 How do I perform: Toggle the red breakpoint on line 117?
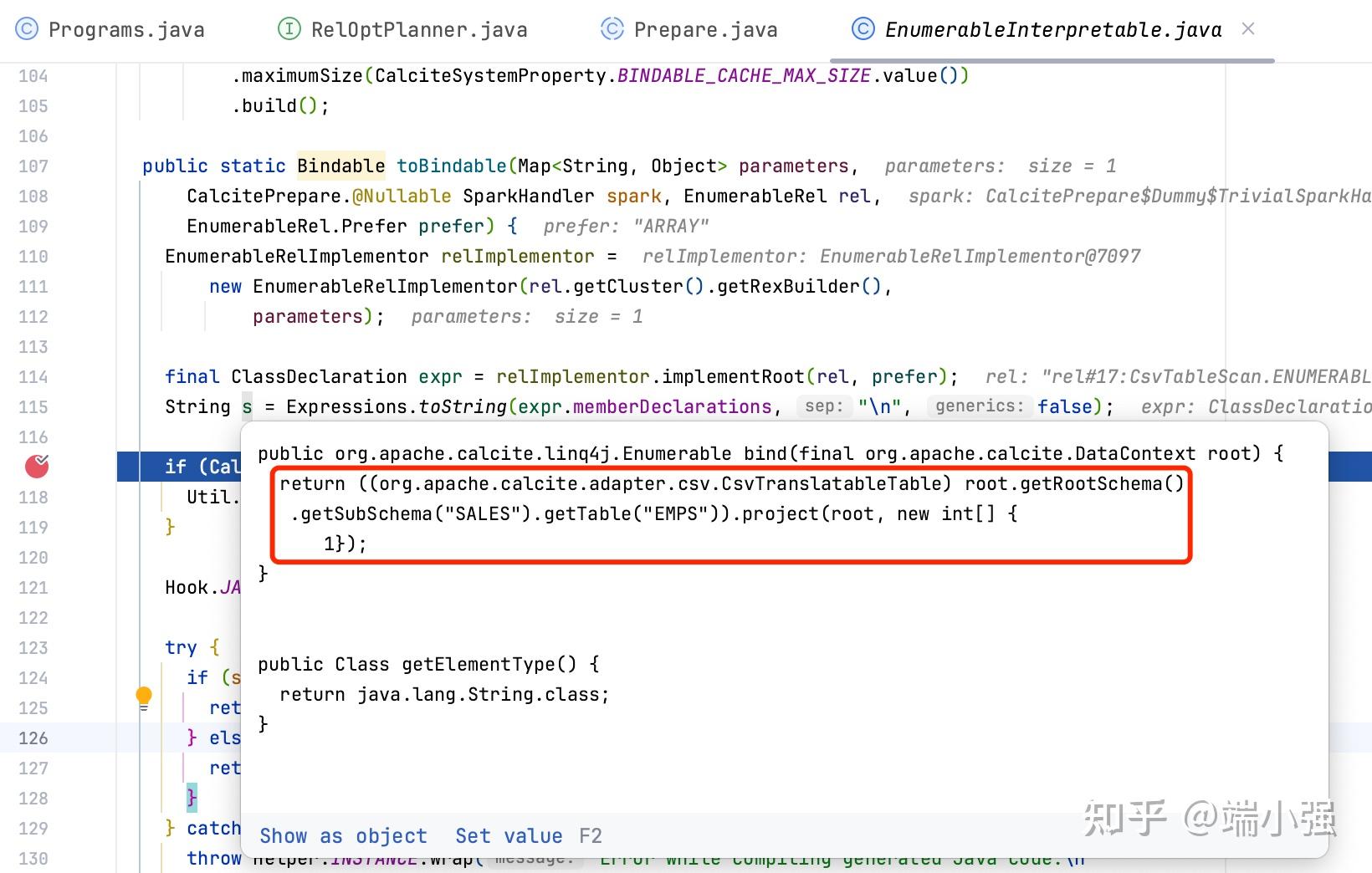coord(37,466)
